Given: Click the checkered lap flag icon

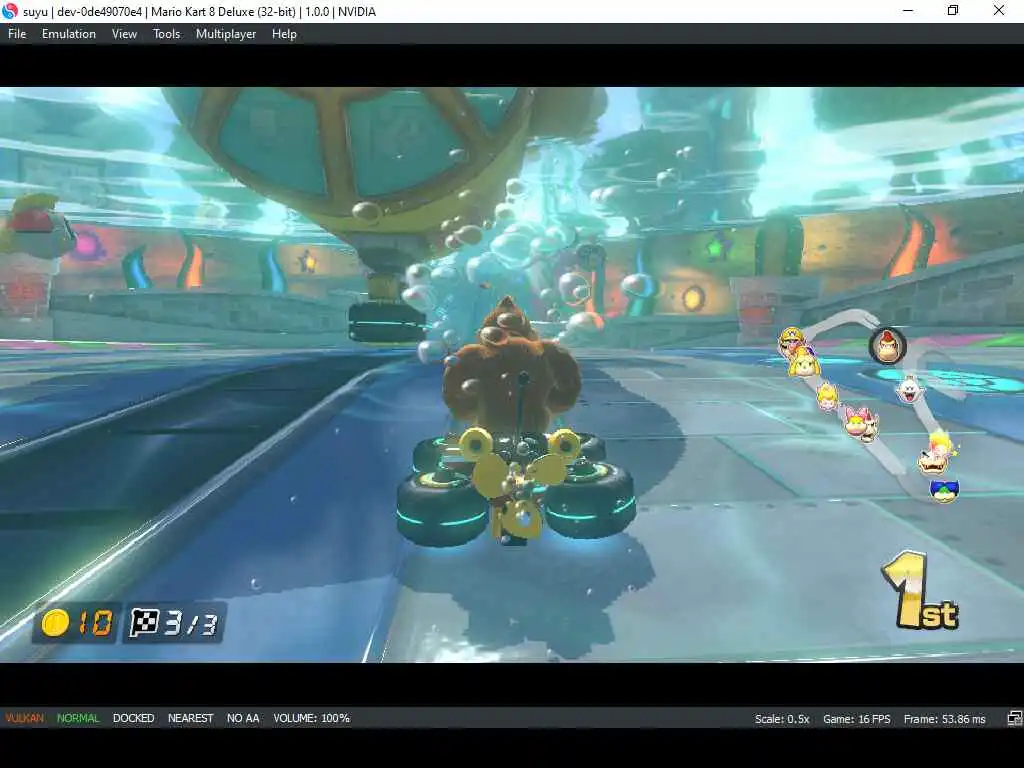Looking at the screenshot, I should click(x=144, y=622).
